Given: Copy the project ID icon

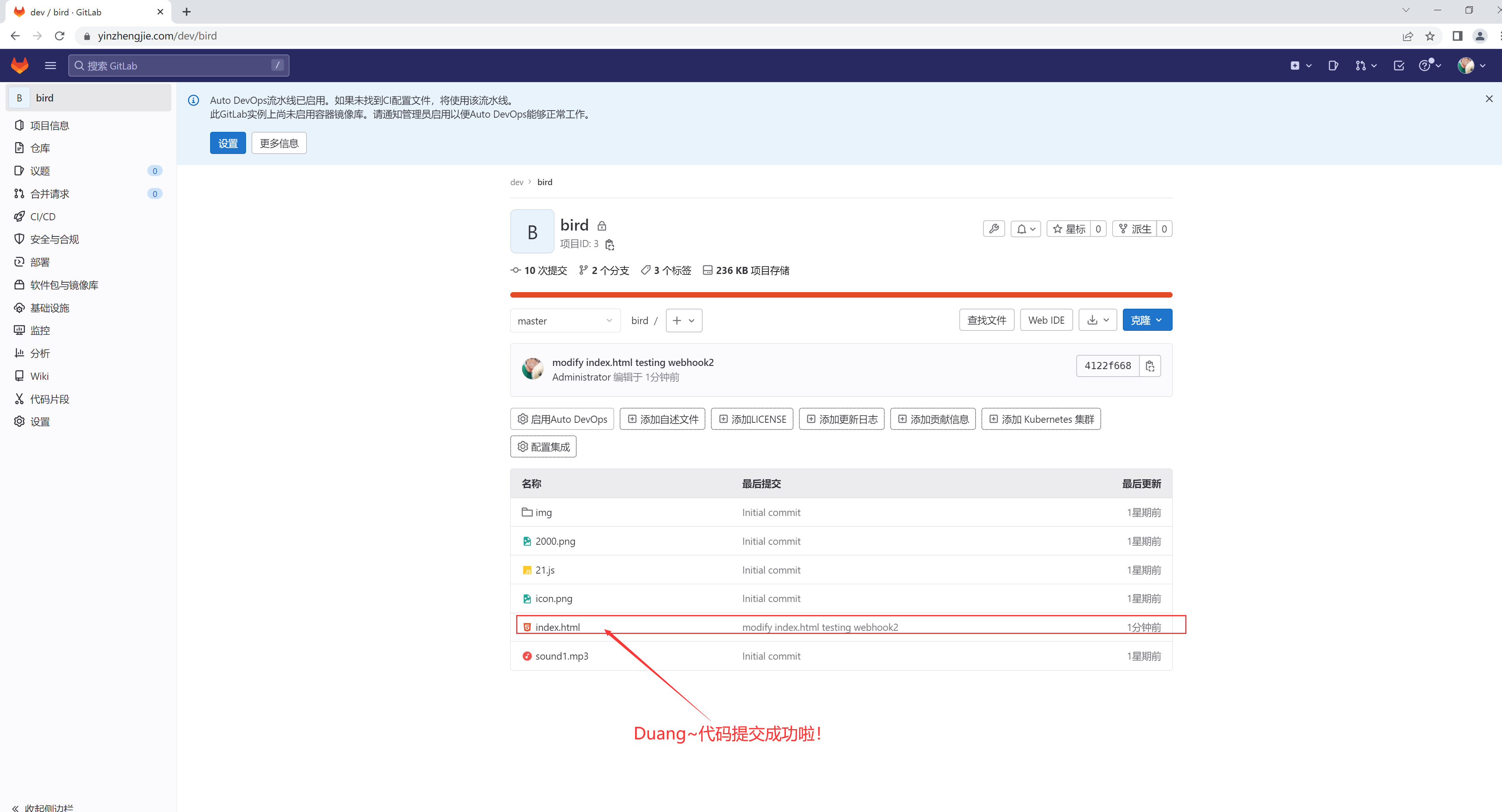Looking at the screenshot, I should [609, 244].
